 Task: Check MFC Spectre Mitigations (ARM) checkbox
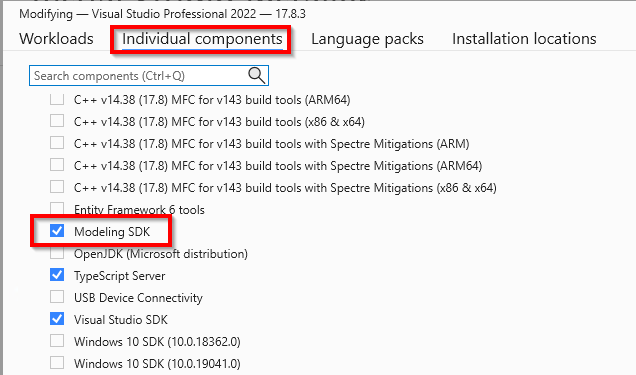pos(57,143)
